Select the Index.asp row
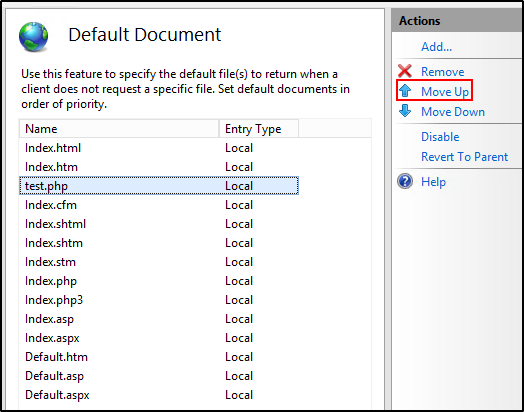Screen dimensions: 524x412 pos(159,319)
